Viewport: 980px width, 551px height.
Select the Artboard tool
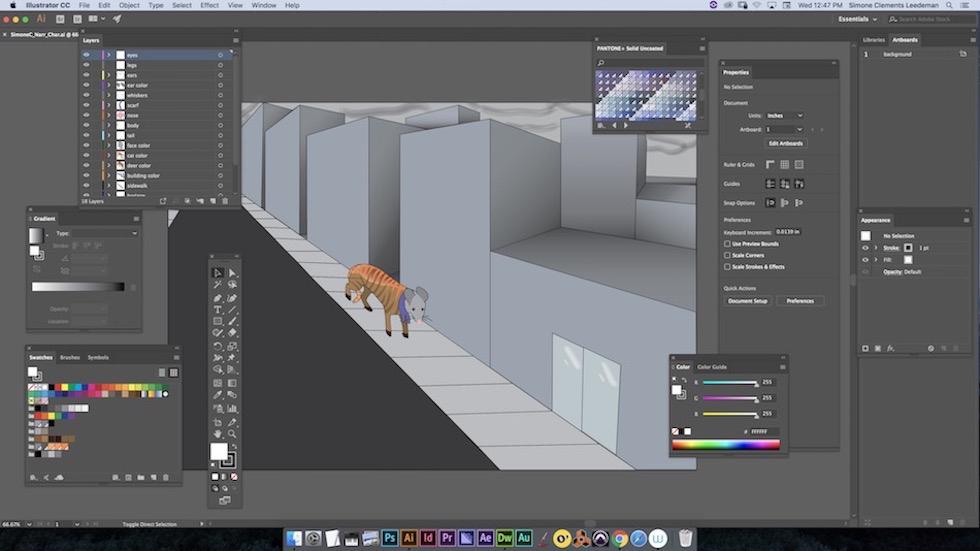coord(218,422)
